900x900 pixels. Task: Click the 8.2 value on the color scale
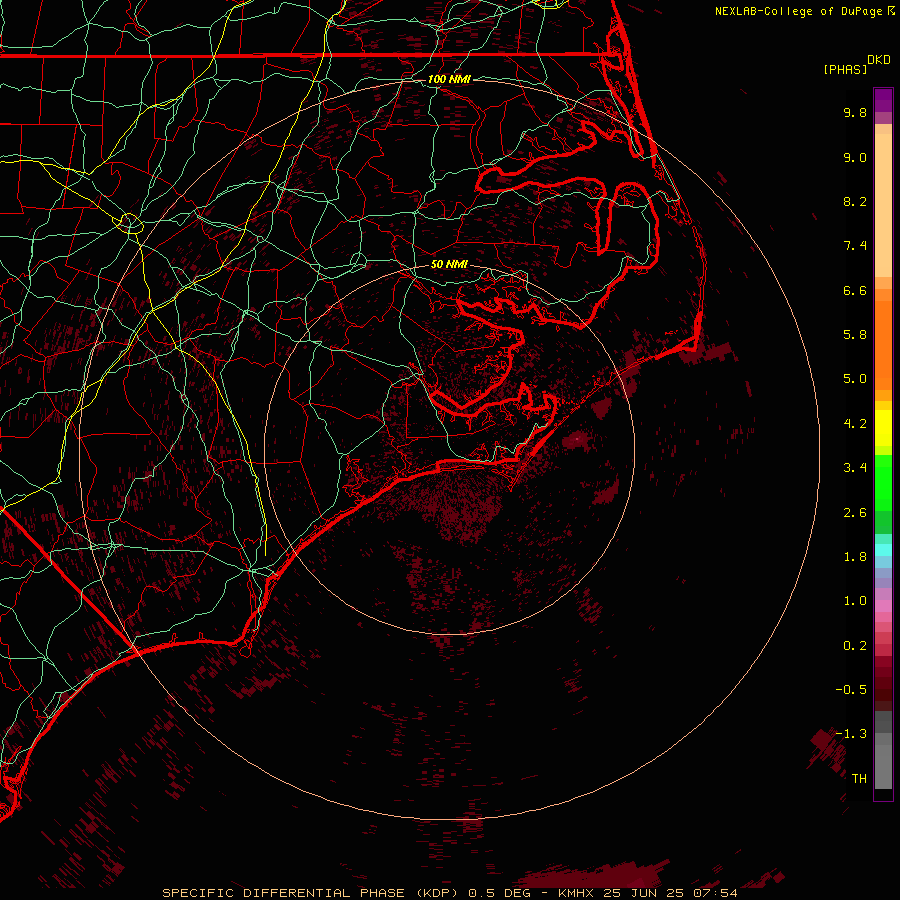[855, 201]
